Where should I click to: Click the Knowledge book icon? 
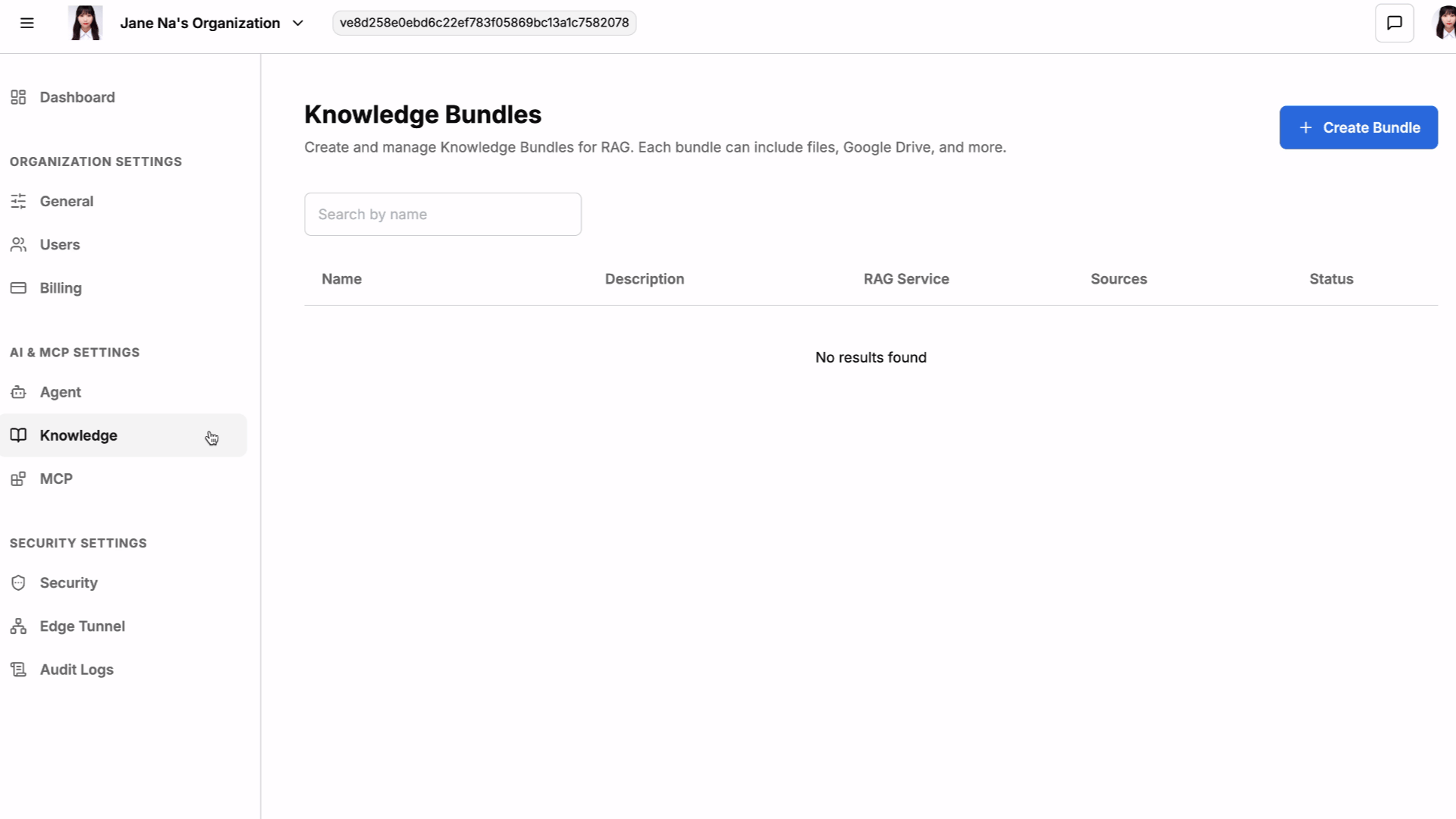coord(18,435)
